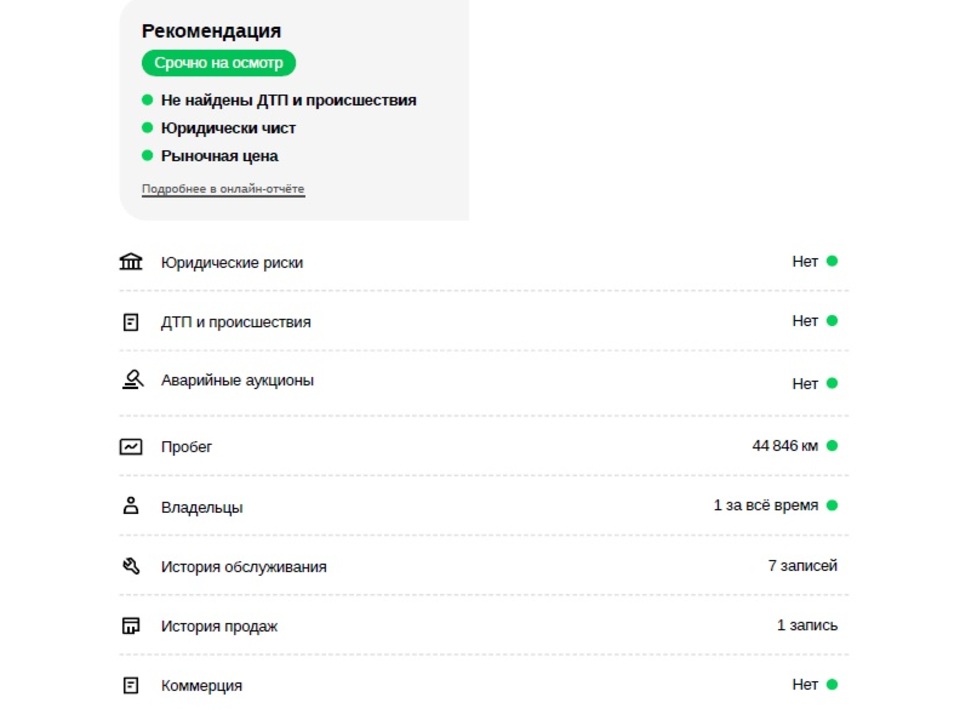Click the document icon beside ДТП и происшествия
Viewport: 960px width, 720px height.
[x=130, y=322]
